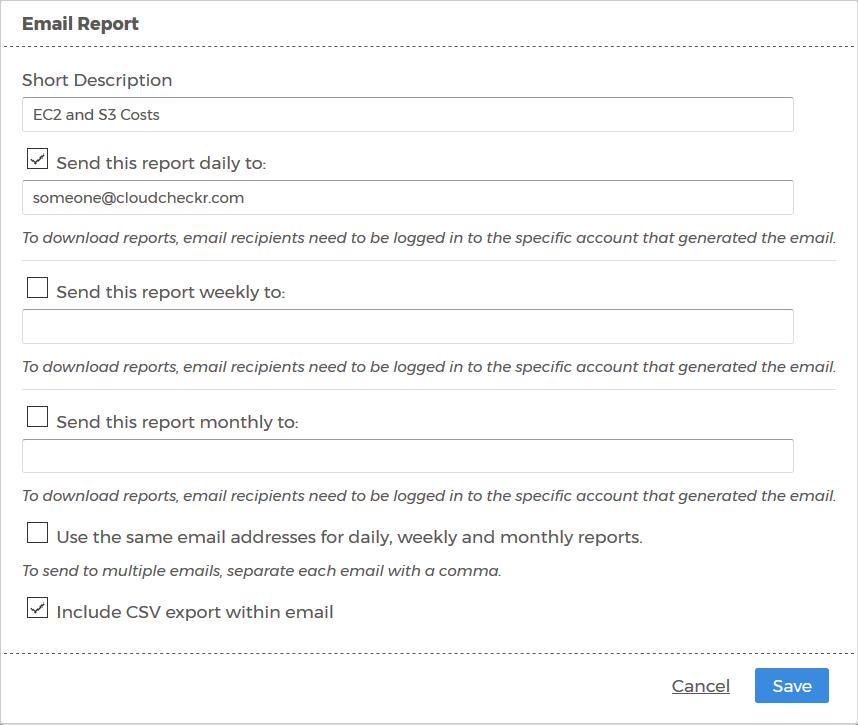Toggle the Include CSV export checkbox
This screenshot has width=858, height=725.
pyautogui.click(x=37, y=607)
